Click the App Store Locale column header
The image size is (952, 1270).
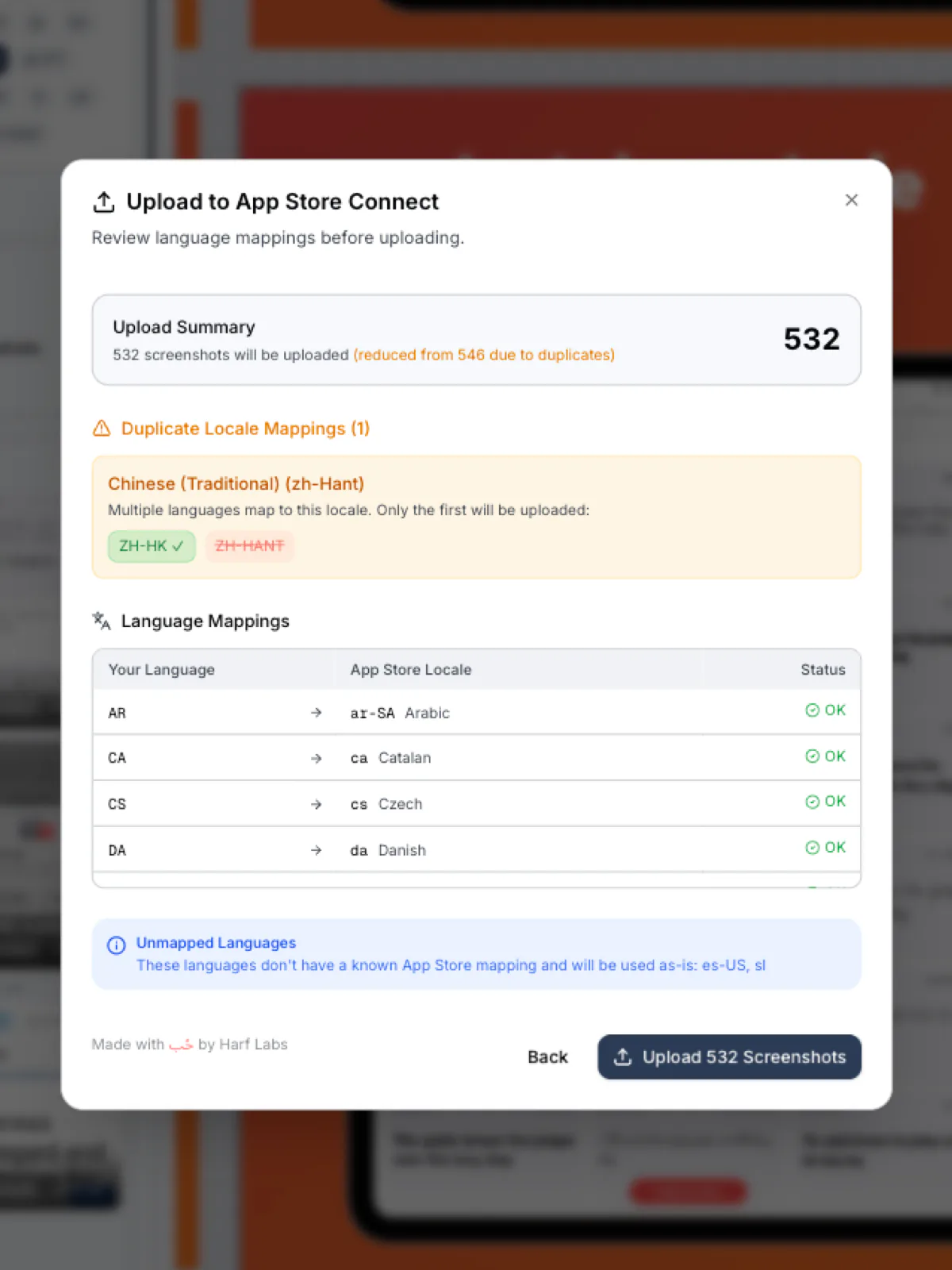pyautogui.click(x=411, y=670)
